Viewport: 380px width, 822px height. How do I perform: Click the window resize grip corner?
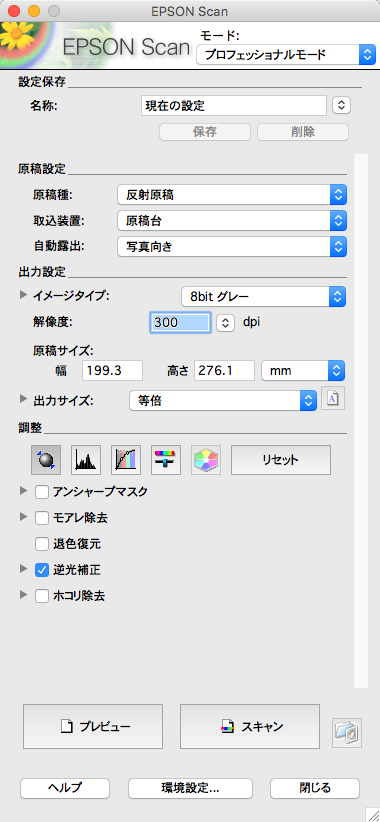[373, 815]
